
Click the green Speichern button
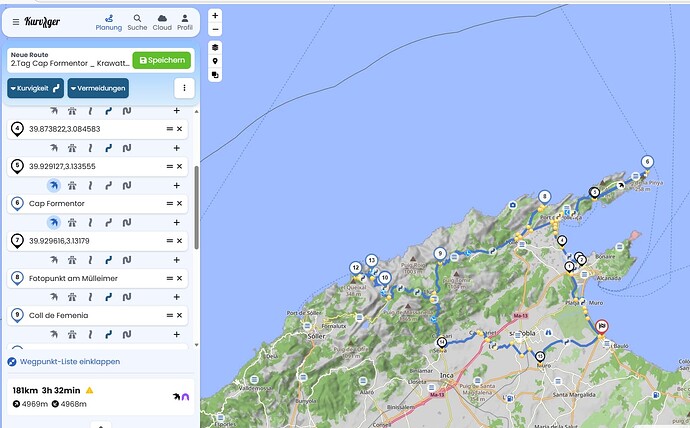pos(162,60)
